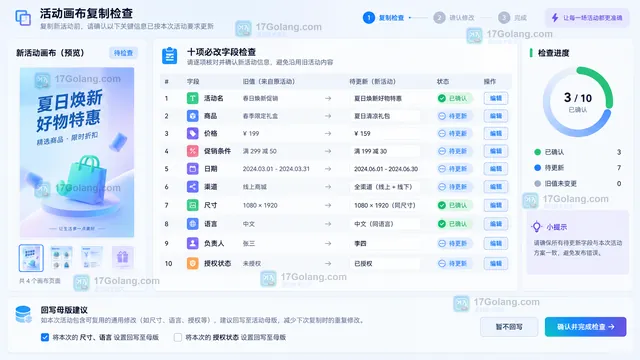This screenshot has height=360, width=640.
Task: Select the first canvas page thumbnail
Action: click(31, 258)
